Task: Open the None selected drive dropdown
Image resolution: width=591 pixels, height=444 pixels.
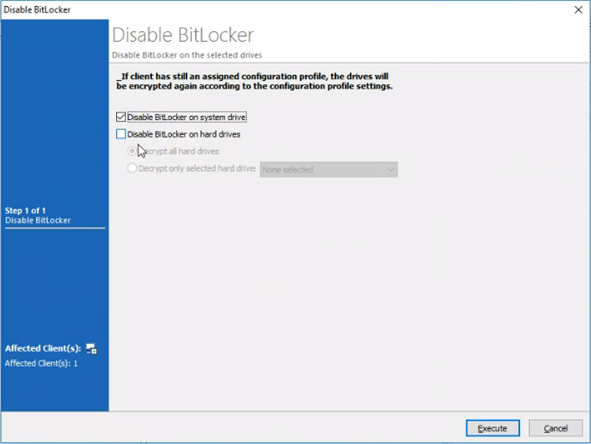Action: [329, 170]
